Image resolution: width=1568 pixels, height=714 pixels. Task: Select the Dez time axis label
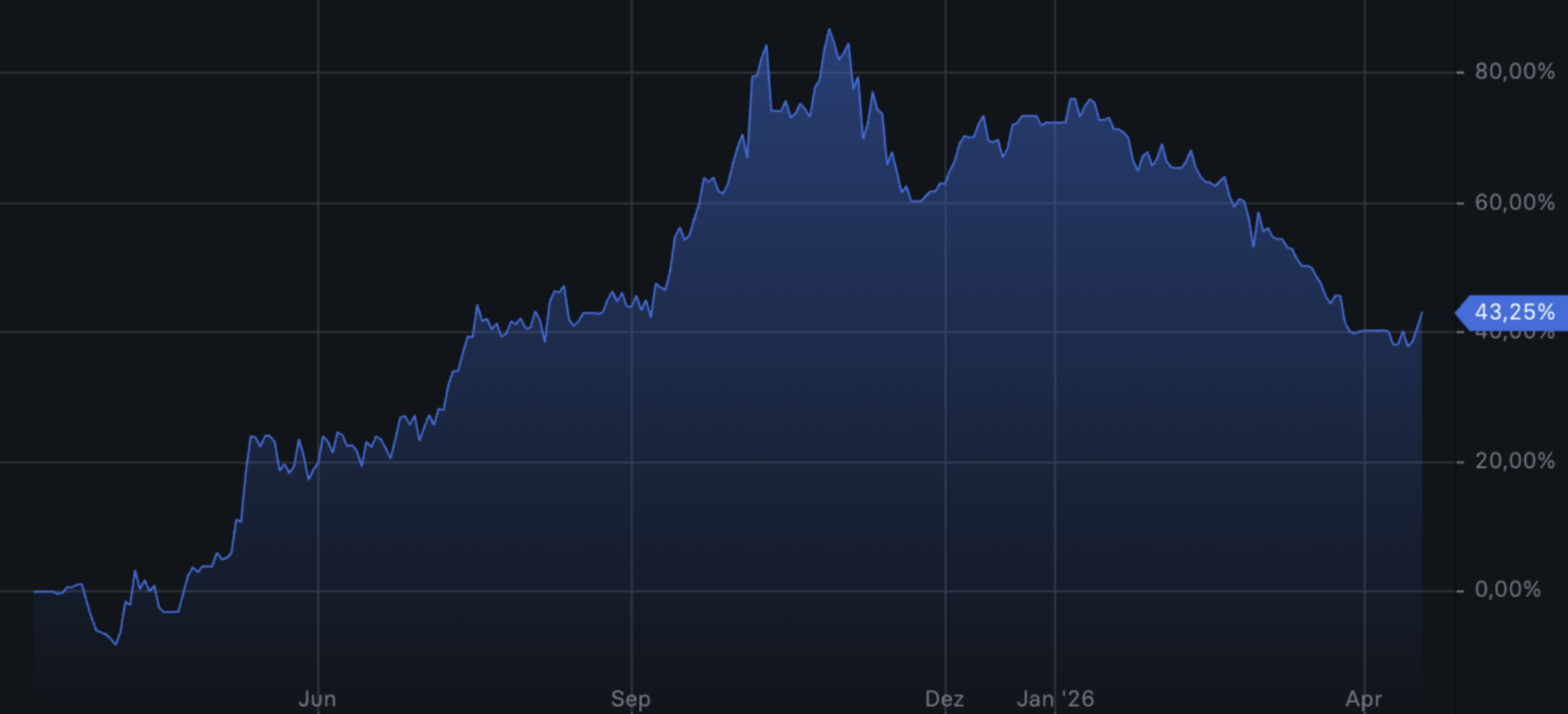(x=944, y=699)
